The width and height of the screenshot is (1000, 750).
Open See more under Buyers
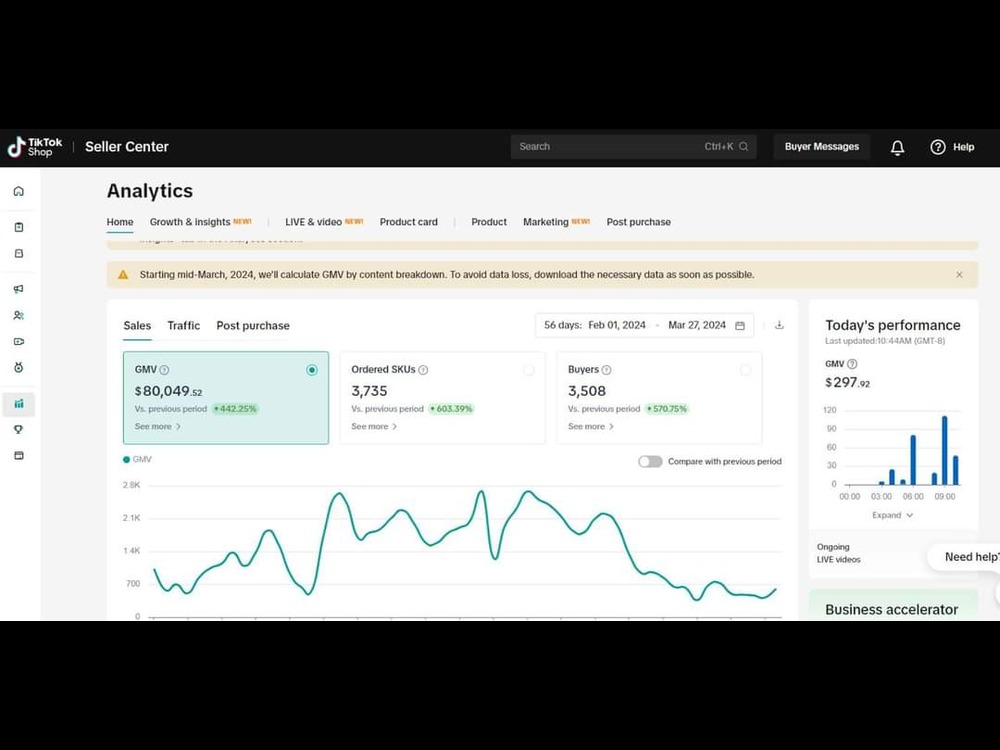click(591, 427)
